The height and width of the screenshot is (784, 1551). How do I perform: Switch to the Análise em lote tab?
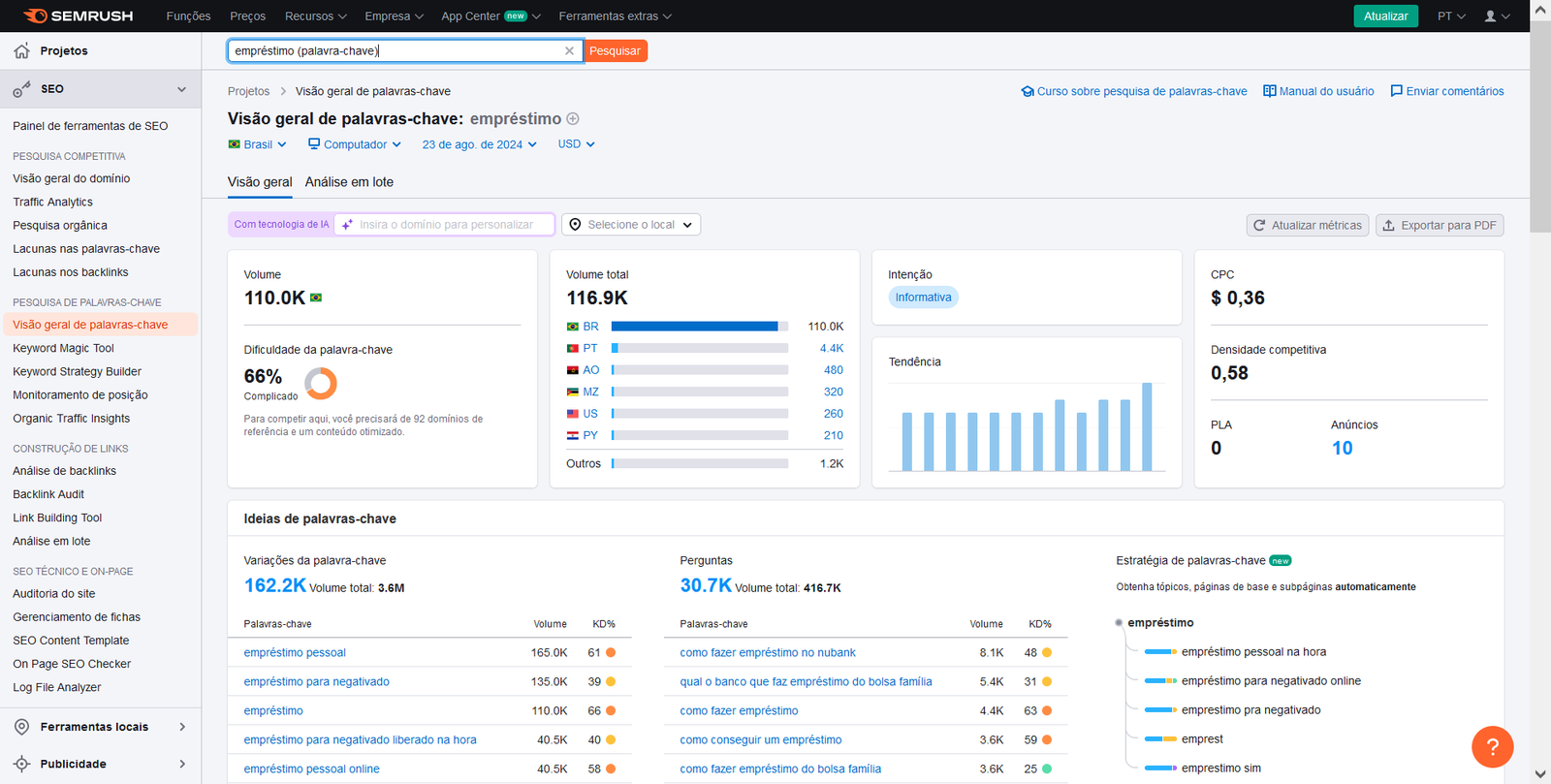pos(349,182)
